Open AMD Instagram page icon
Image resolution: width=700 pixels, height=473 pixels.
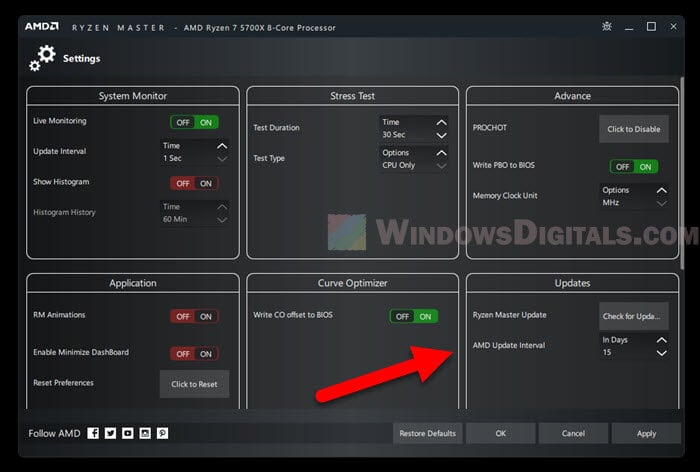(145, 433)
